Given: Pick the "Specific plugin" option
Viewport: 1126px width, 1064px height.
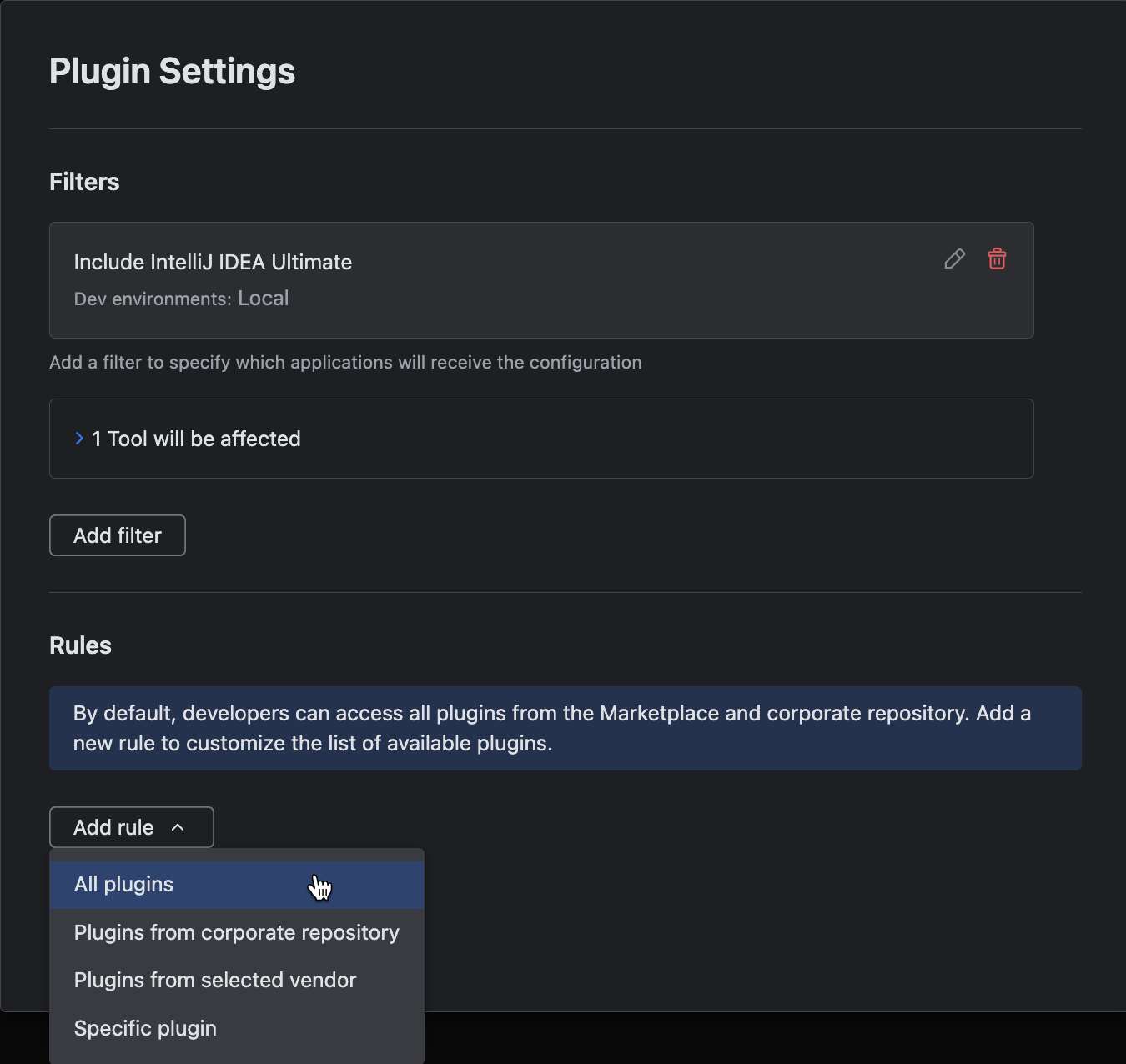Looking at the screenshot, I should tap(145, 1028).
